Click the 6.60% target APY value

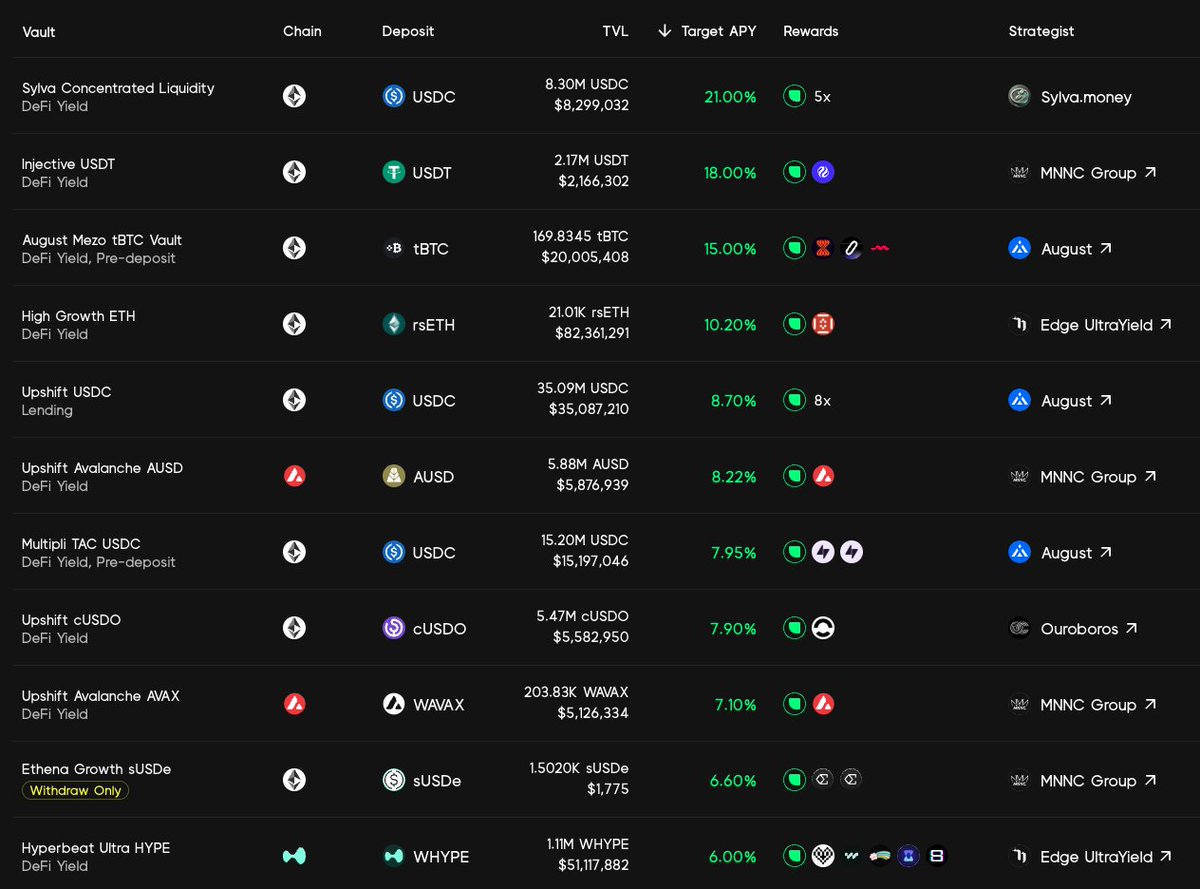tap(733, 781)
